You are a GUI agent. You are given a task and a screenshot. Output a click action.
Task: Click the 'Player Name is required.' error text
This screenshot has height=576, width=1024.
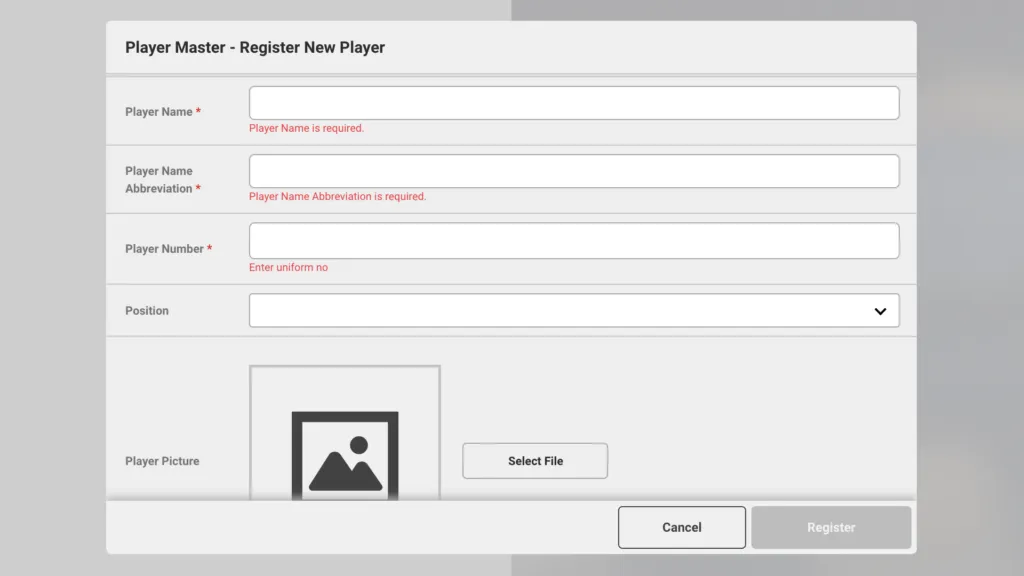point(306,129)
